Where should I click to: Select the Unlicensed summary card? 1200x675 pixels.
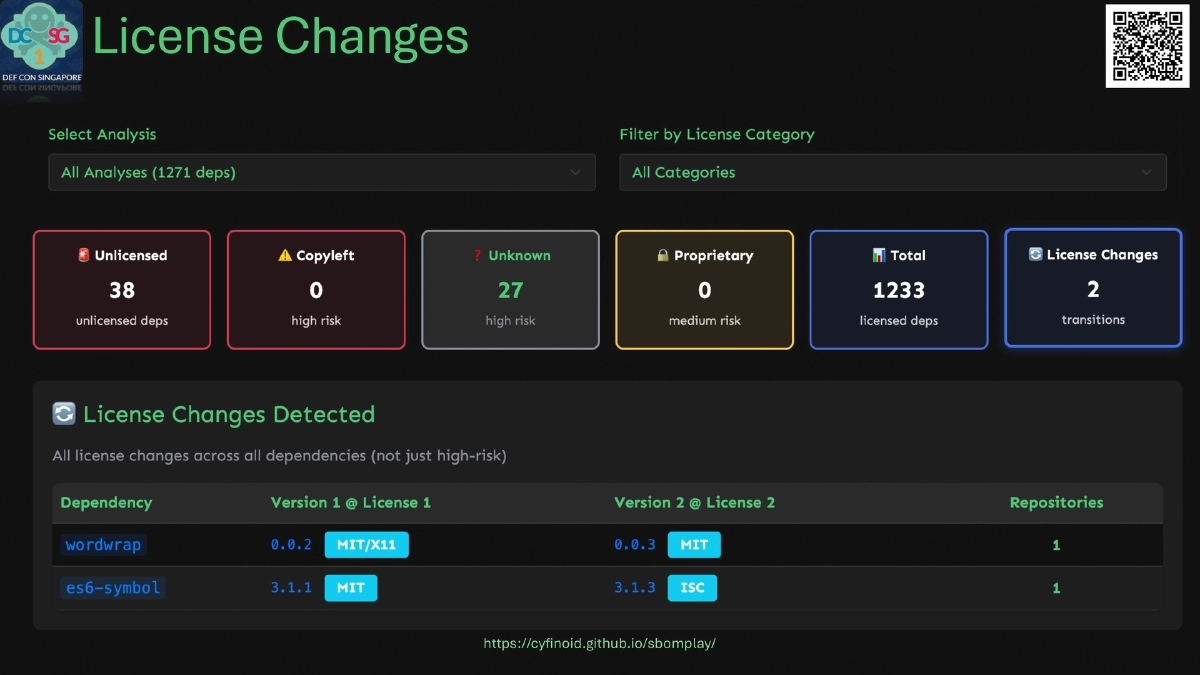pyautogui.click(x=121, y=289)
